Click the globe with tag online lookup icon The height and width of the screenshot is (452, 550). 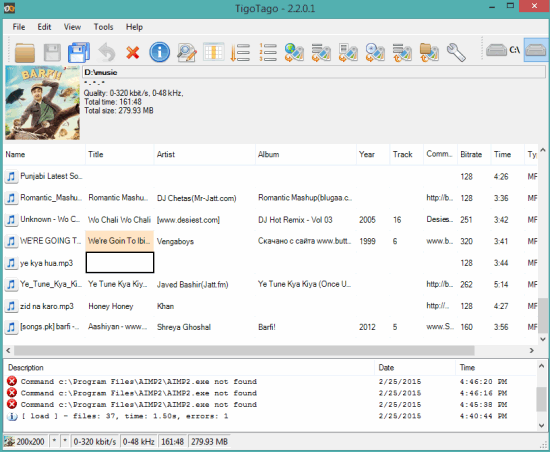[294, 53]
